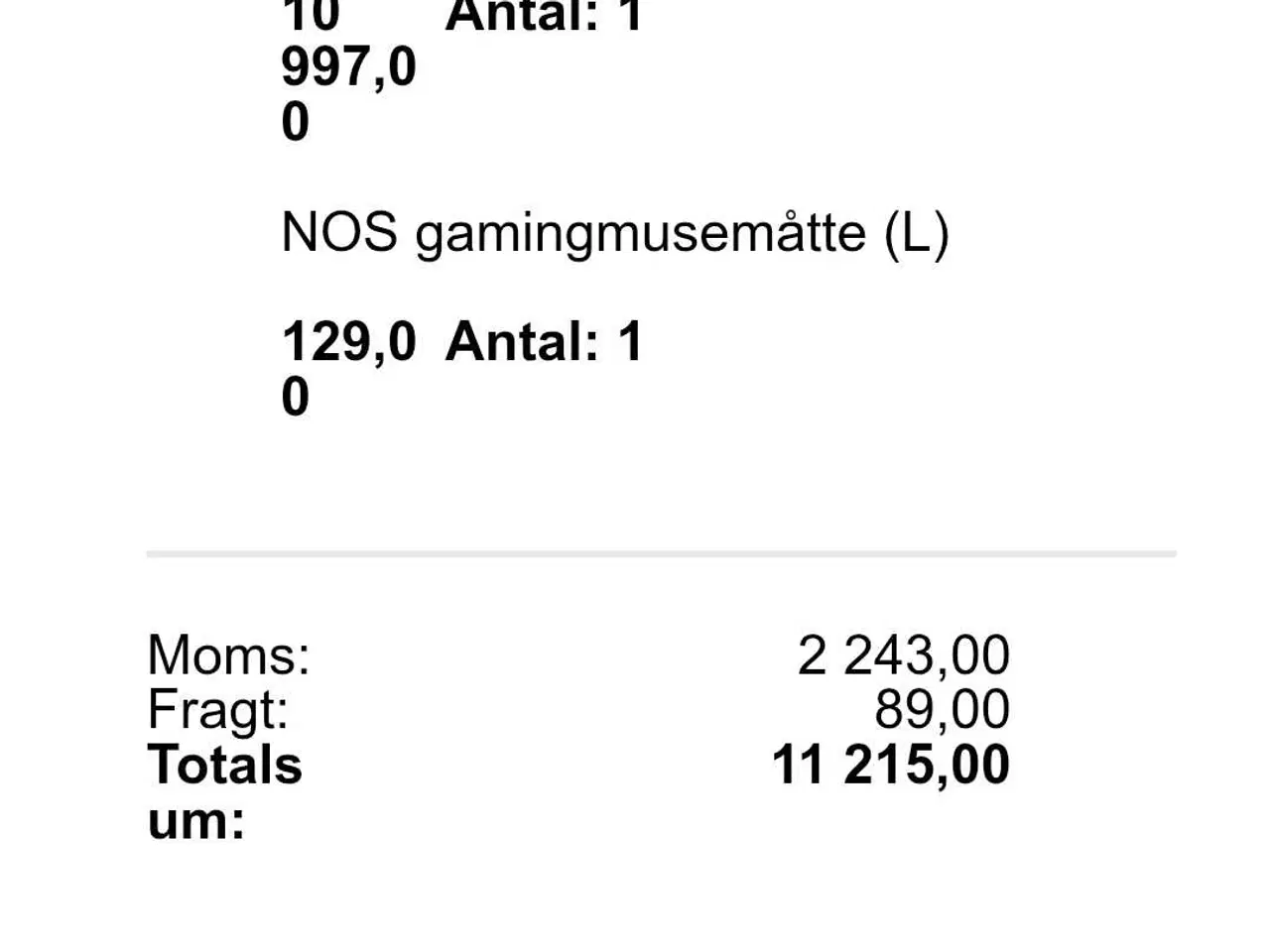Click the 0 below the 997,0 price

[296, 123]
